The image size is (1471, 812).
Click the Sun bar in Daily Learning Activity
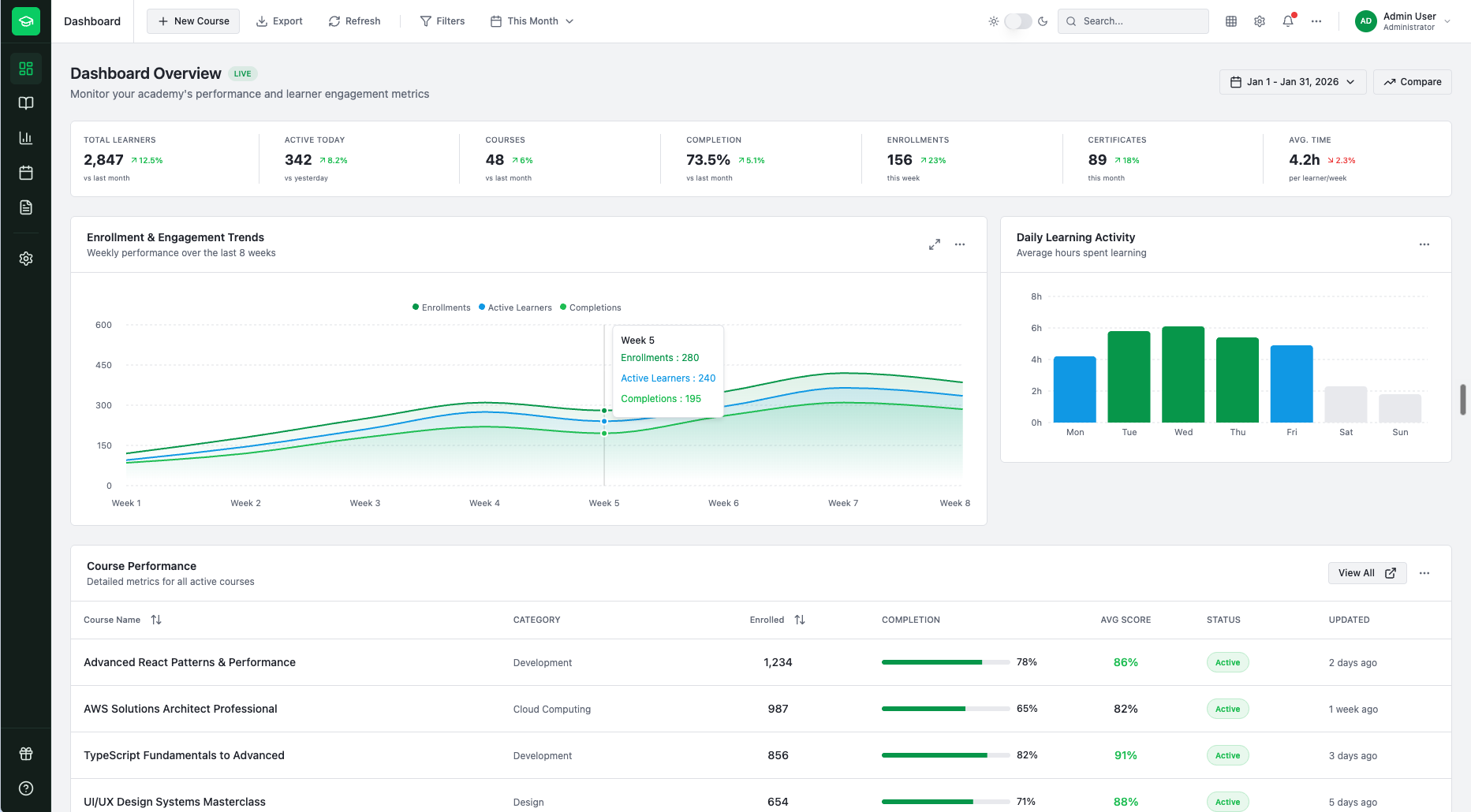click(x=1400, y=408)
